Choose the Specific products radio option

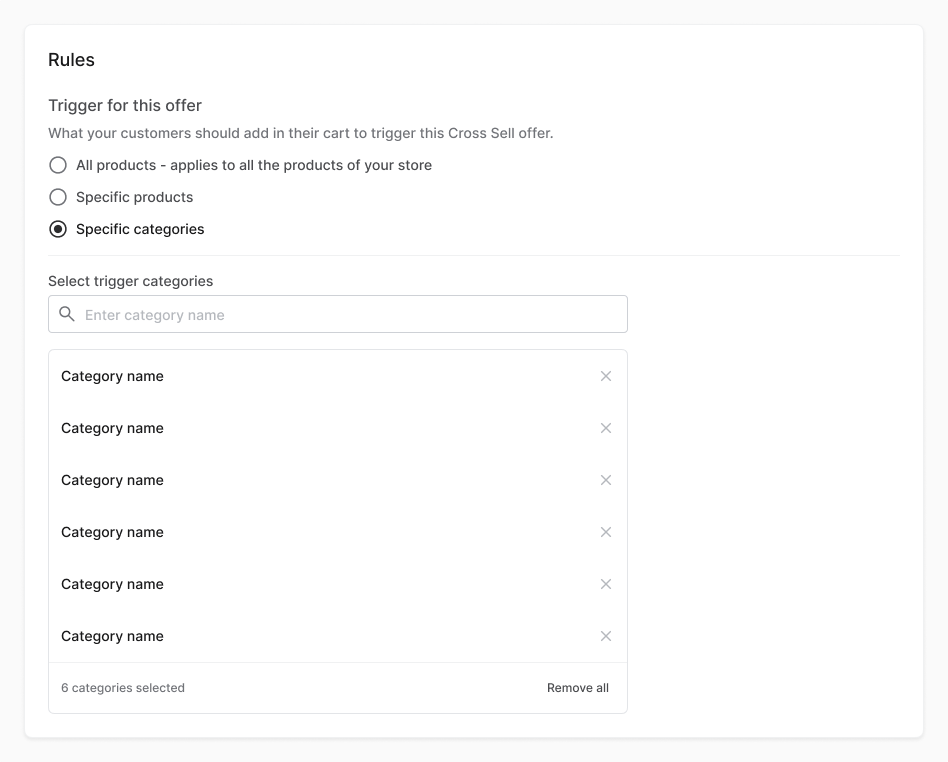58,197
